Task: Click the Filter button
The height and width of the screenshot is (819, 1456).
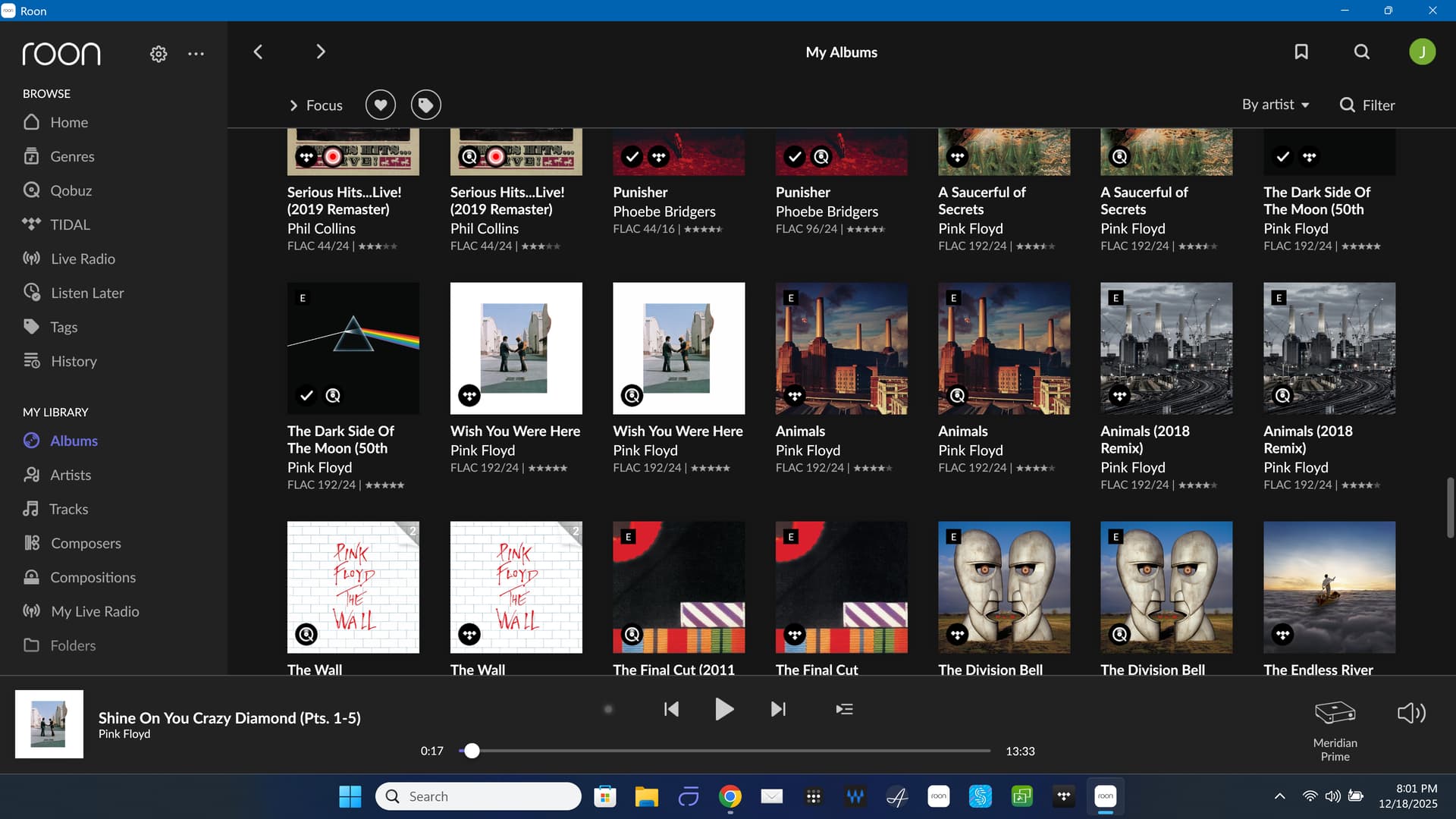Action: point(1367,105)
